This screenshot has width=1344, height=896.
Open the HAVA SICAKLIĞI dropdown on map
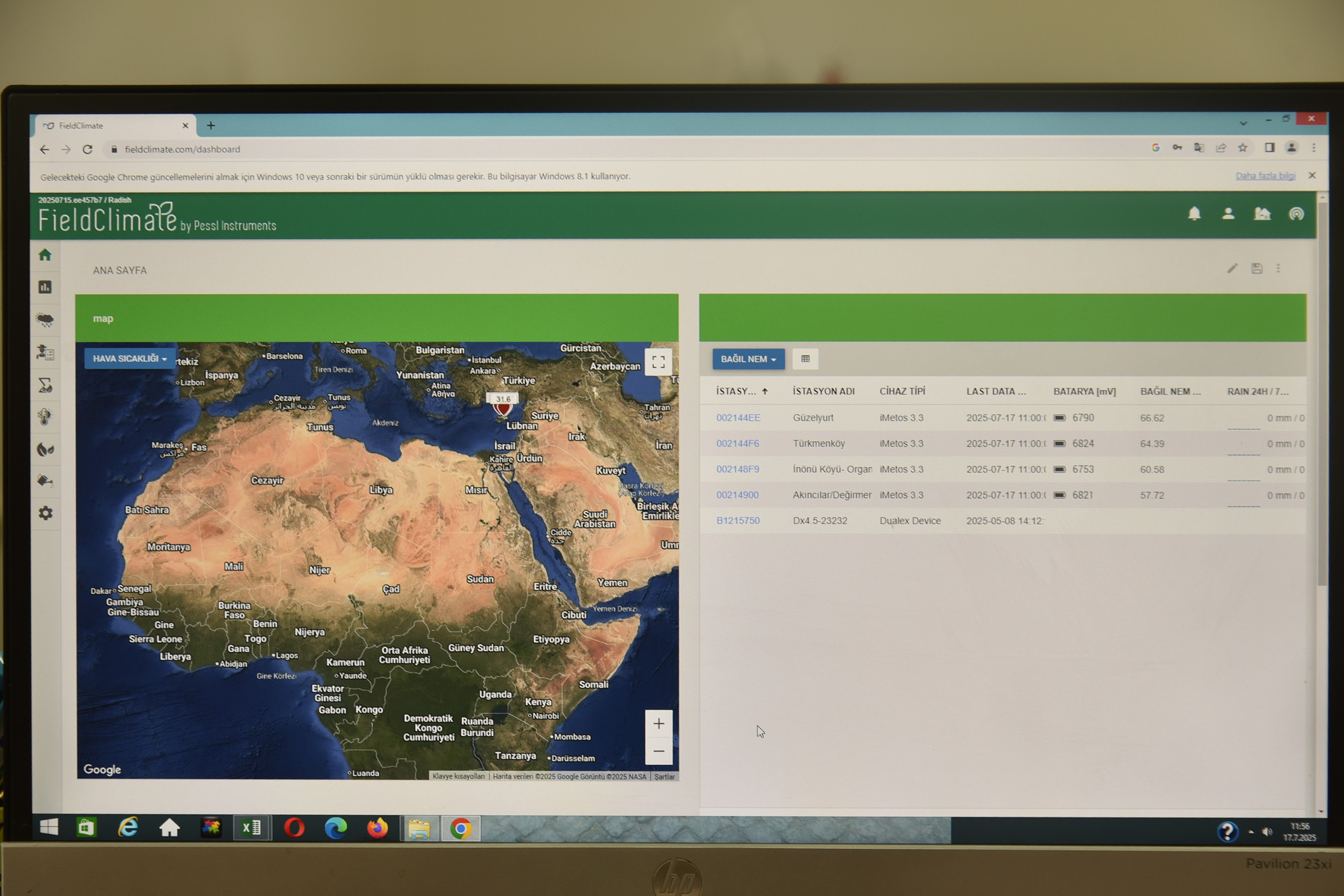point(129,359)
